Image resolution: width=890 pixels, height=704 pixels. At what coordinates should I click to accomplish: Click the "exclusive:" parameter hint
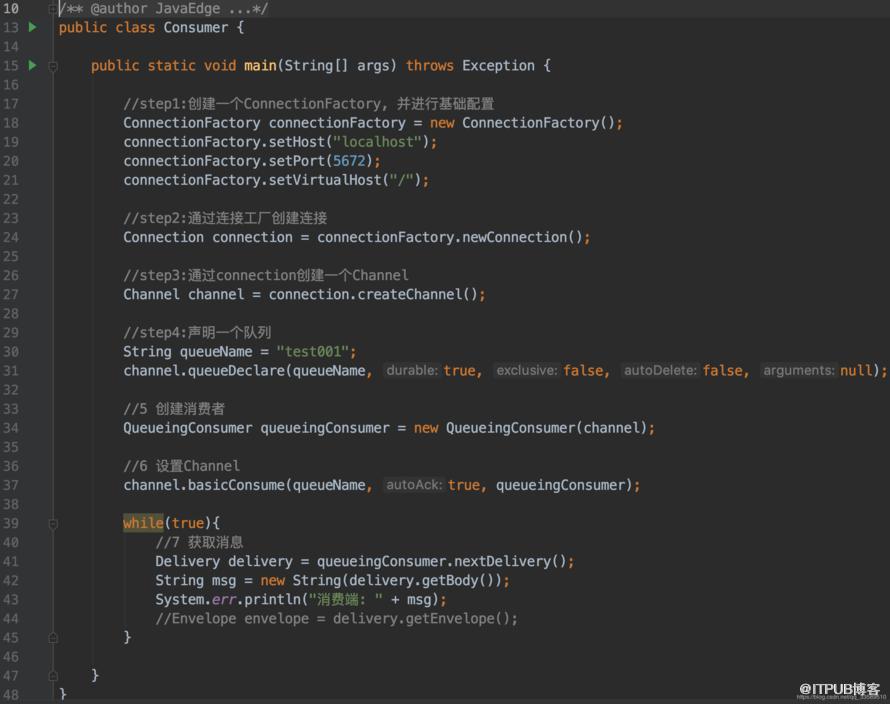[x=527, y=371]
